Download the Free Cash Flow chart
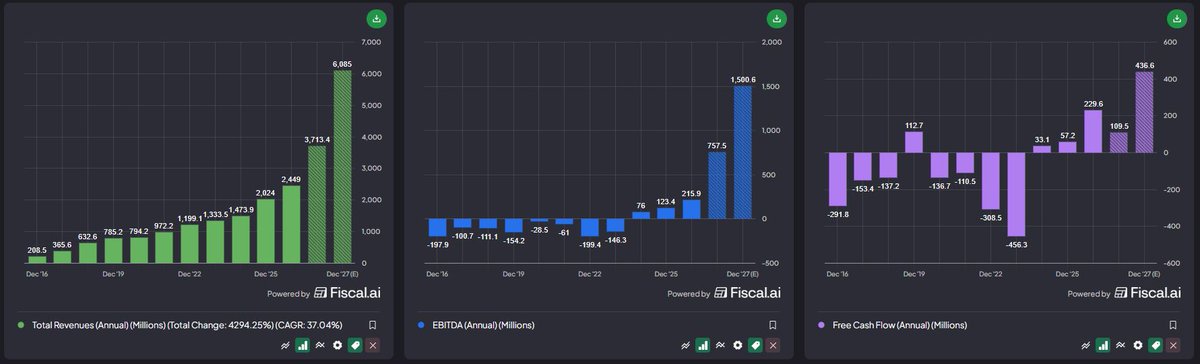Screen dimensions: 1200x364 click(1176, 19)
